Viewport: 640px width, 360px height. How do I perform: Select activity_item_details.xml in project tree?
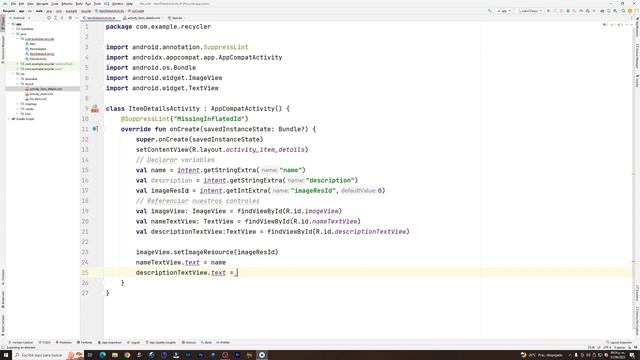(x=44, y=89)
